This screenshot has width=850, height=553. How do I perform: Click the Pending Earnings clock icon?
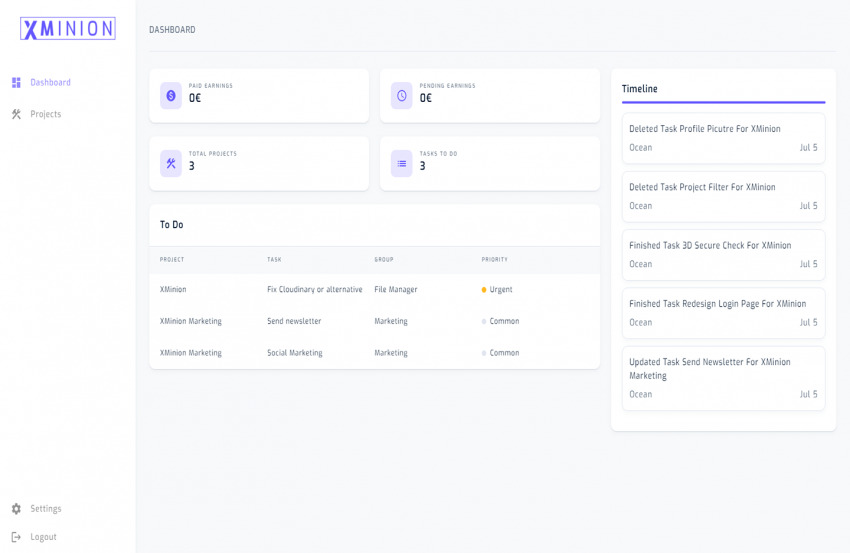(401, 96)
